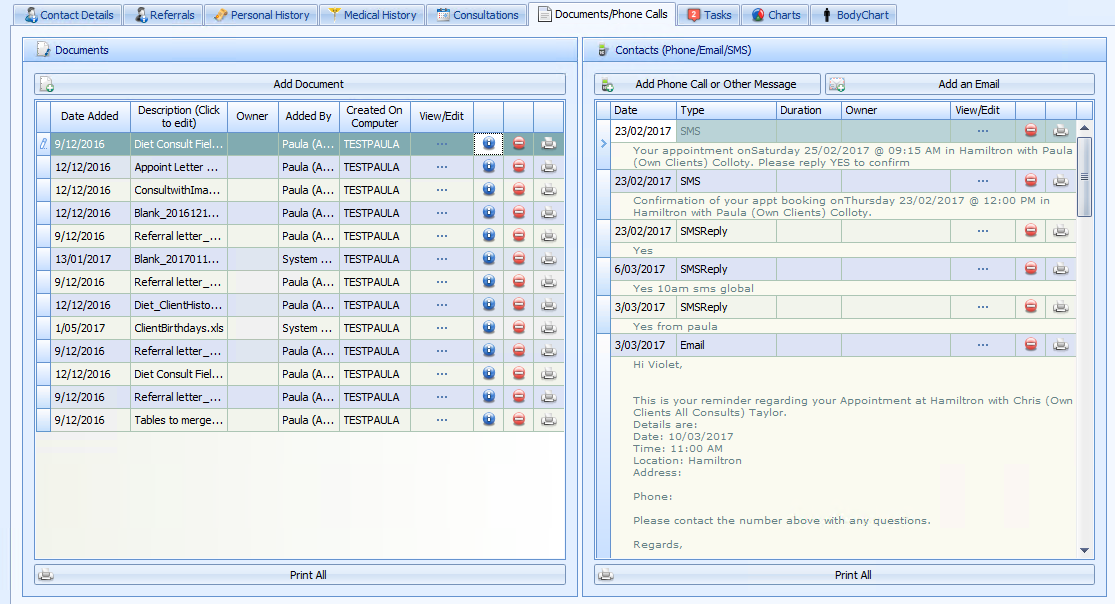The width and height of the screenshot is (1115, 604).
Task: Open info icon for Diet Consult Fiel 9/12/2016 row
Action: coord(489,144)
